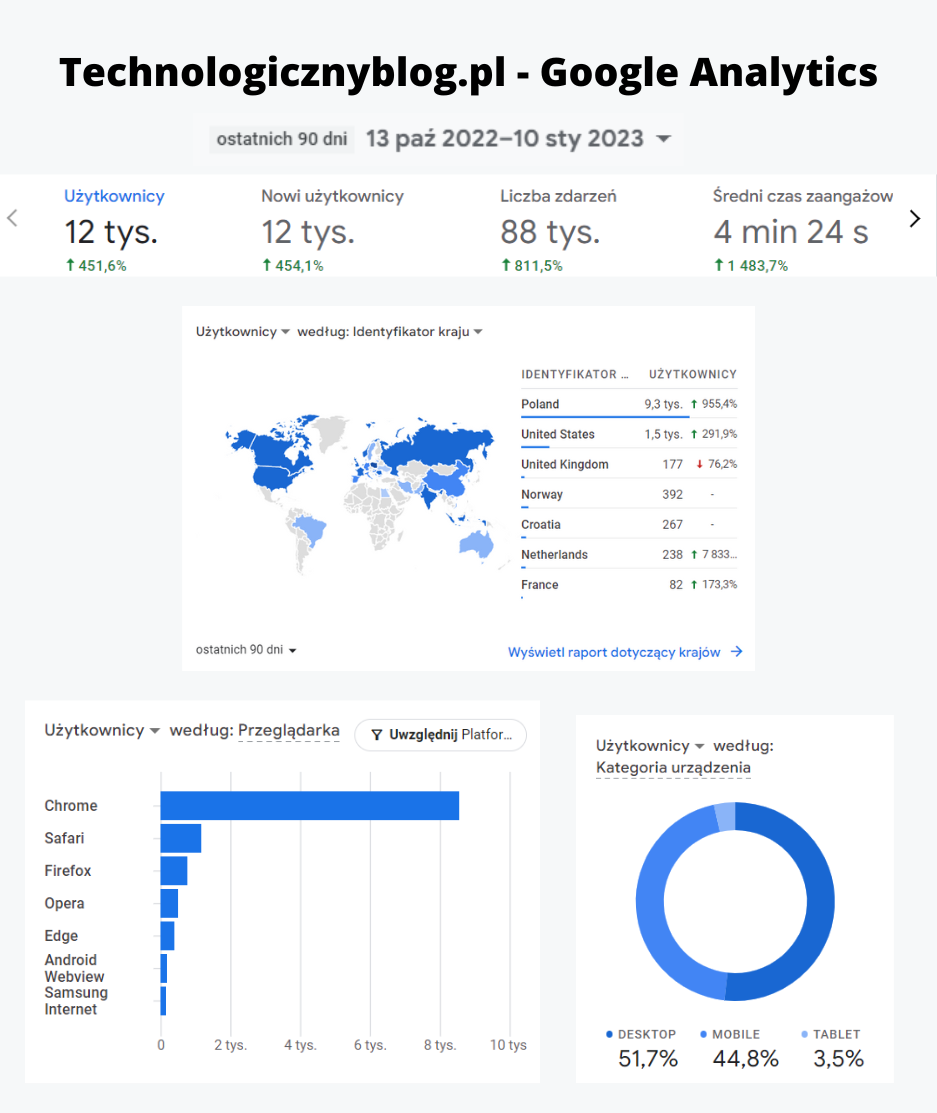The width and height of the screenshot is (937, 1113).
Task: Click the Croatia country row
Action: (x=629, y=525)
